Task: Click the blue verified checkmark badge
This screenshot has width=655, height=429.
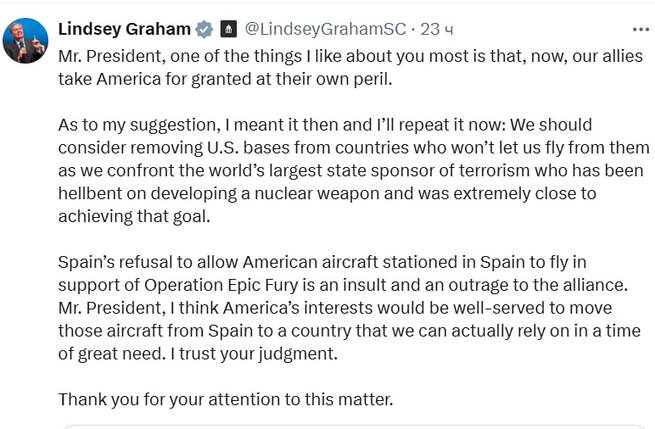Action: click(204, 28)
